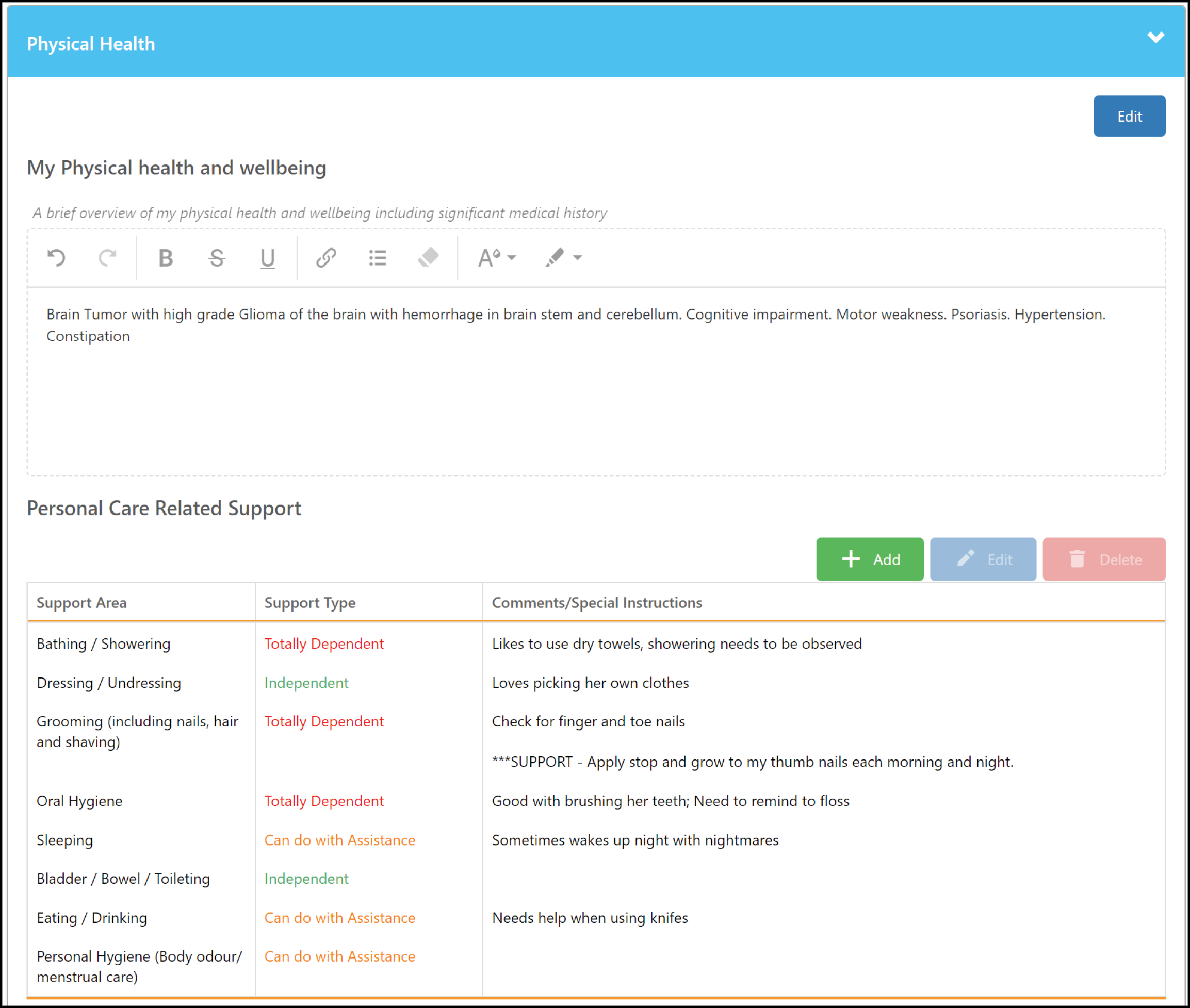Add a new personal care support entry
Viewport: 1190px width, 1008px height.
tap(869, 559)
